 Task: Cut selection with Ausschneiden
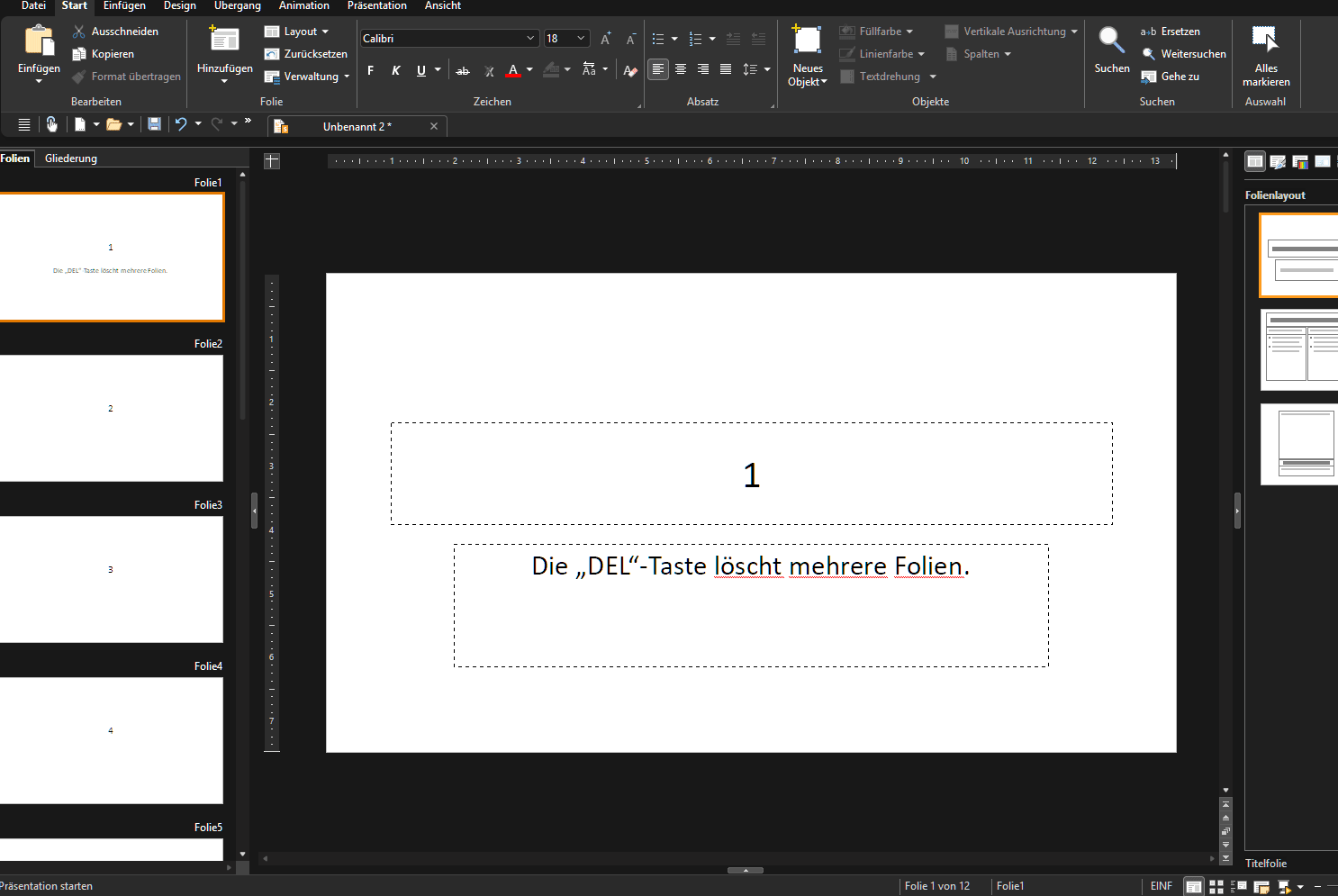point(115,32)
